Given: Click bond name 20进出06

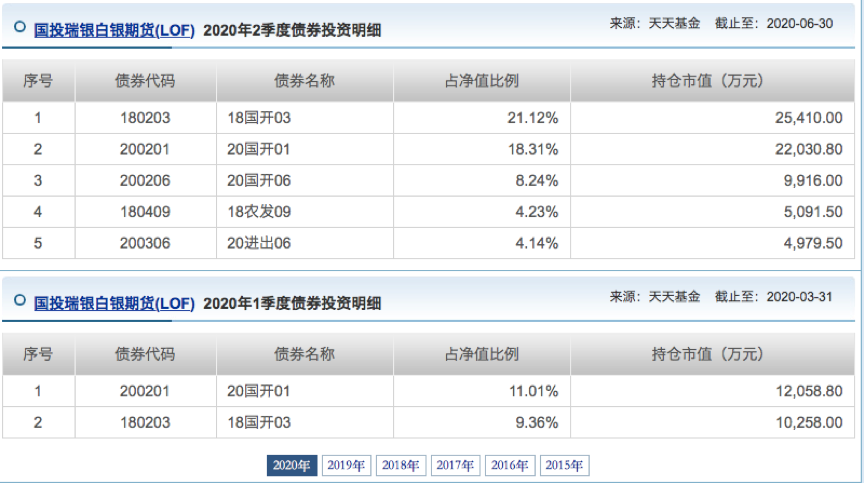Looking at the screenshot, I should 259,243.
